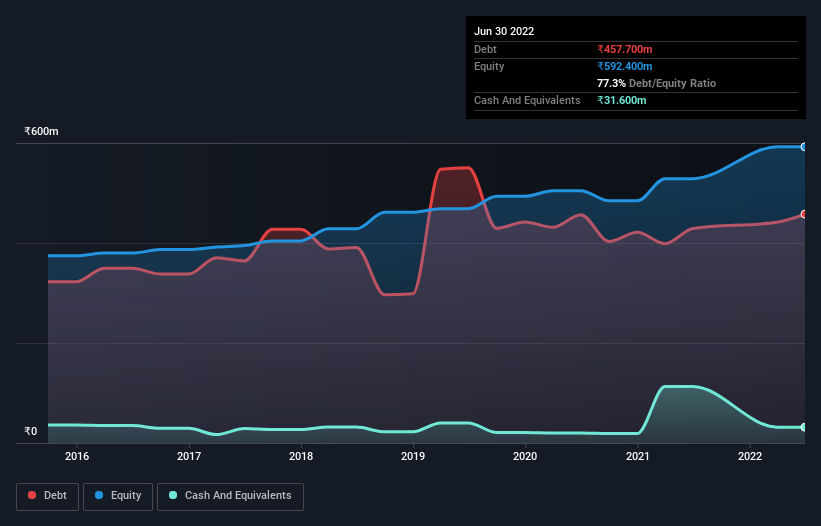Click the blue Equity endpoint marker
Image resolution: width=821 pixels, height=526 pixels.
(804, 147)
